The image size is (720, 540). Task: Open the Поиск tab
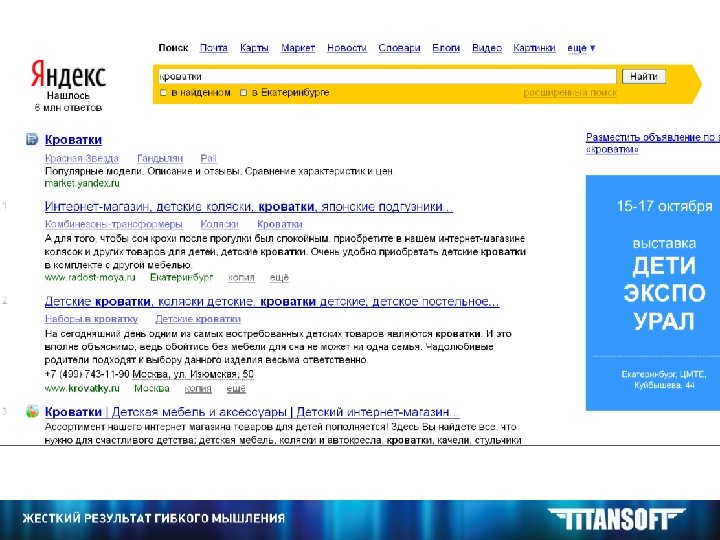pyautogui.click(x=173, y=48)
